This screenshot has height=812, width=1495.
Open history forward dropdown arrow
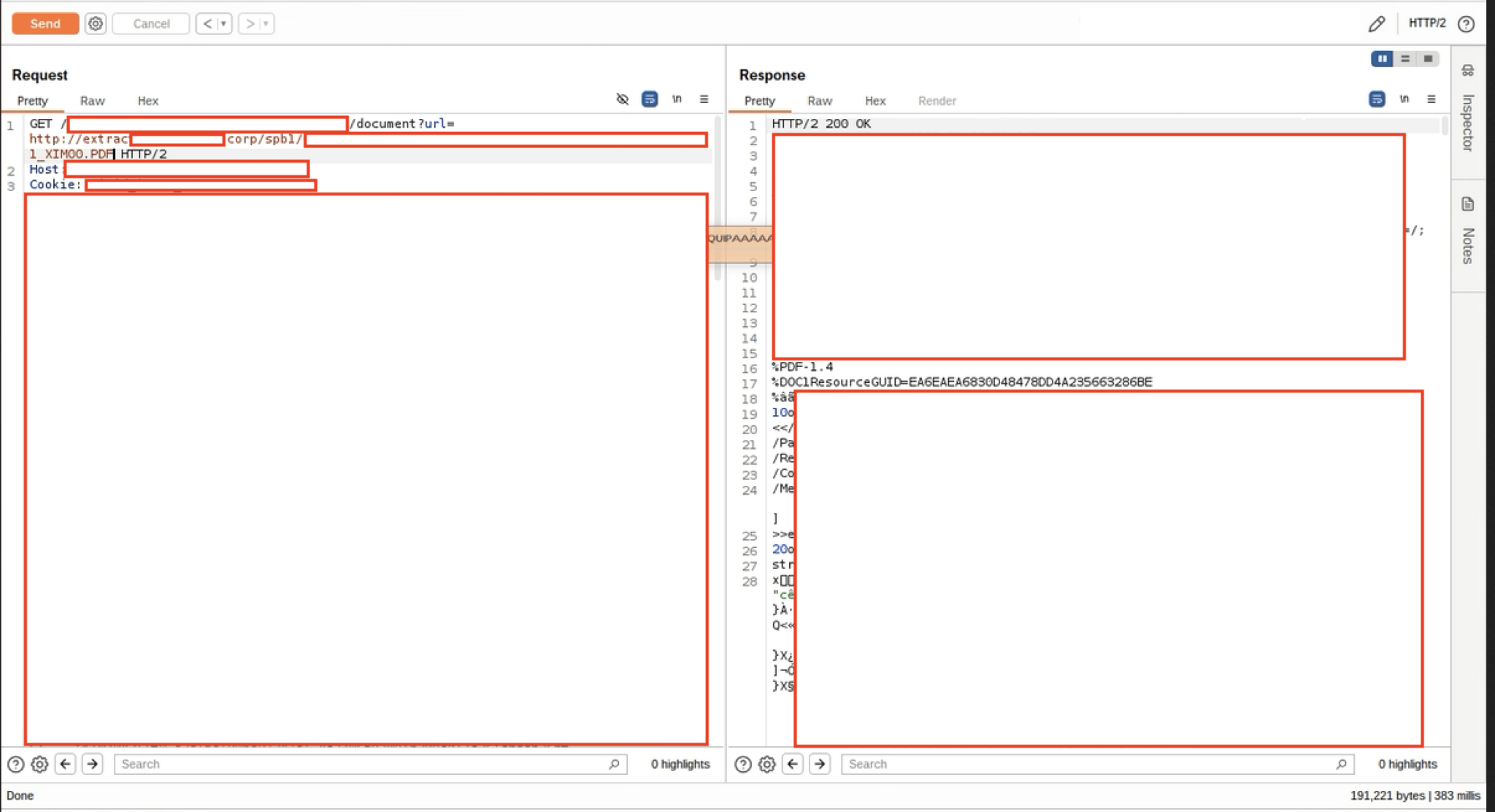pos(266,23)
